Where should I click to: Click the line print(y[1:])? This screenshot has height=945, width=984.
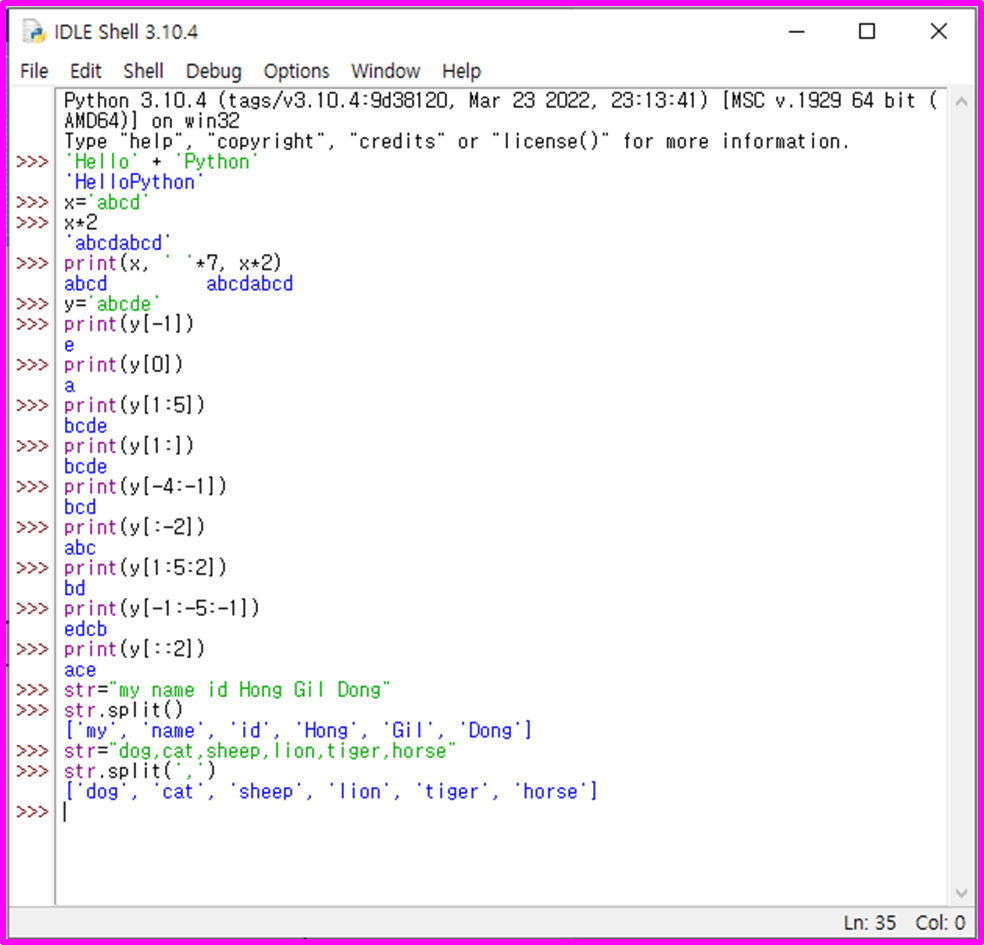pyautogui.click(x=129, y=446)
